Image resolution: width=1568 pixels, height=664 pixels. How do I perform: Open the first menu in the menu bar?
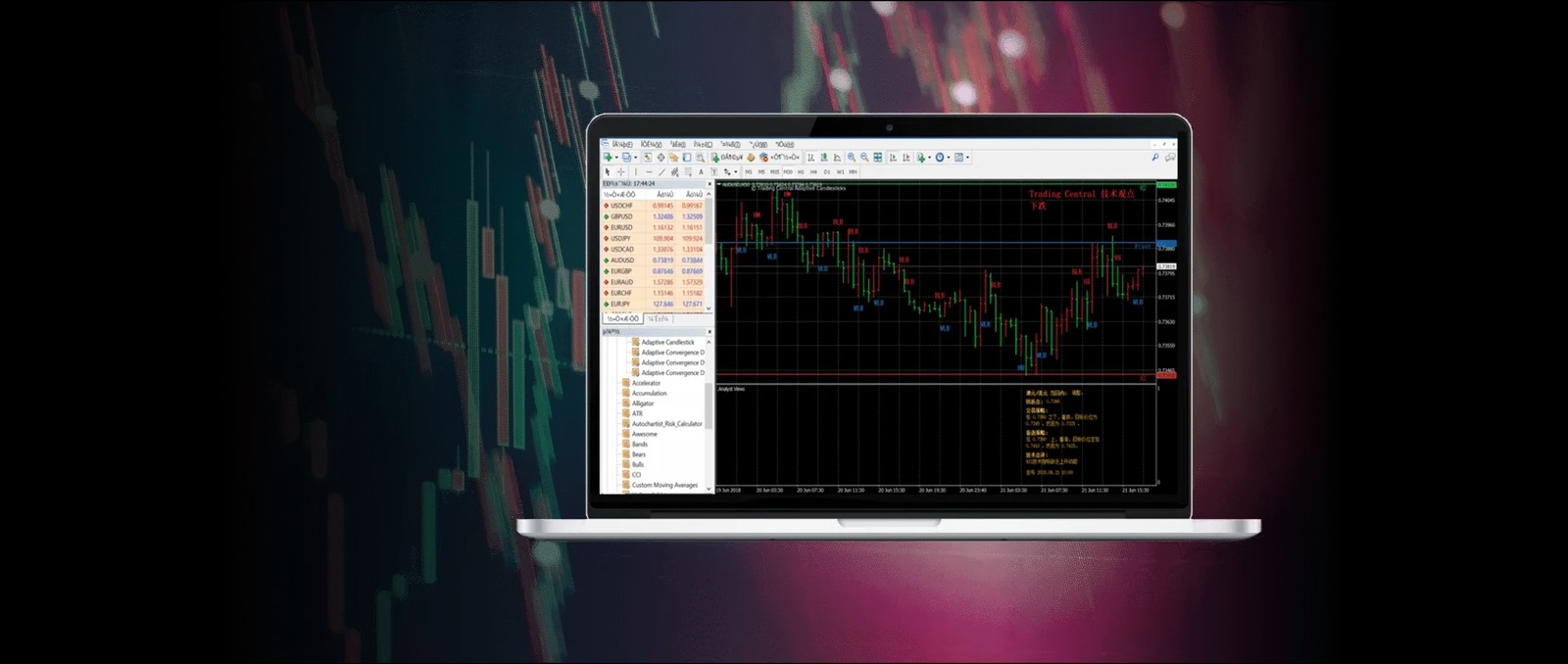pyautogui.click(x=622, y=145)
